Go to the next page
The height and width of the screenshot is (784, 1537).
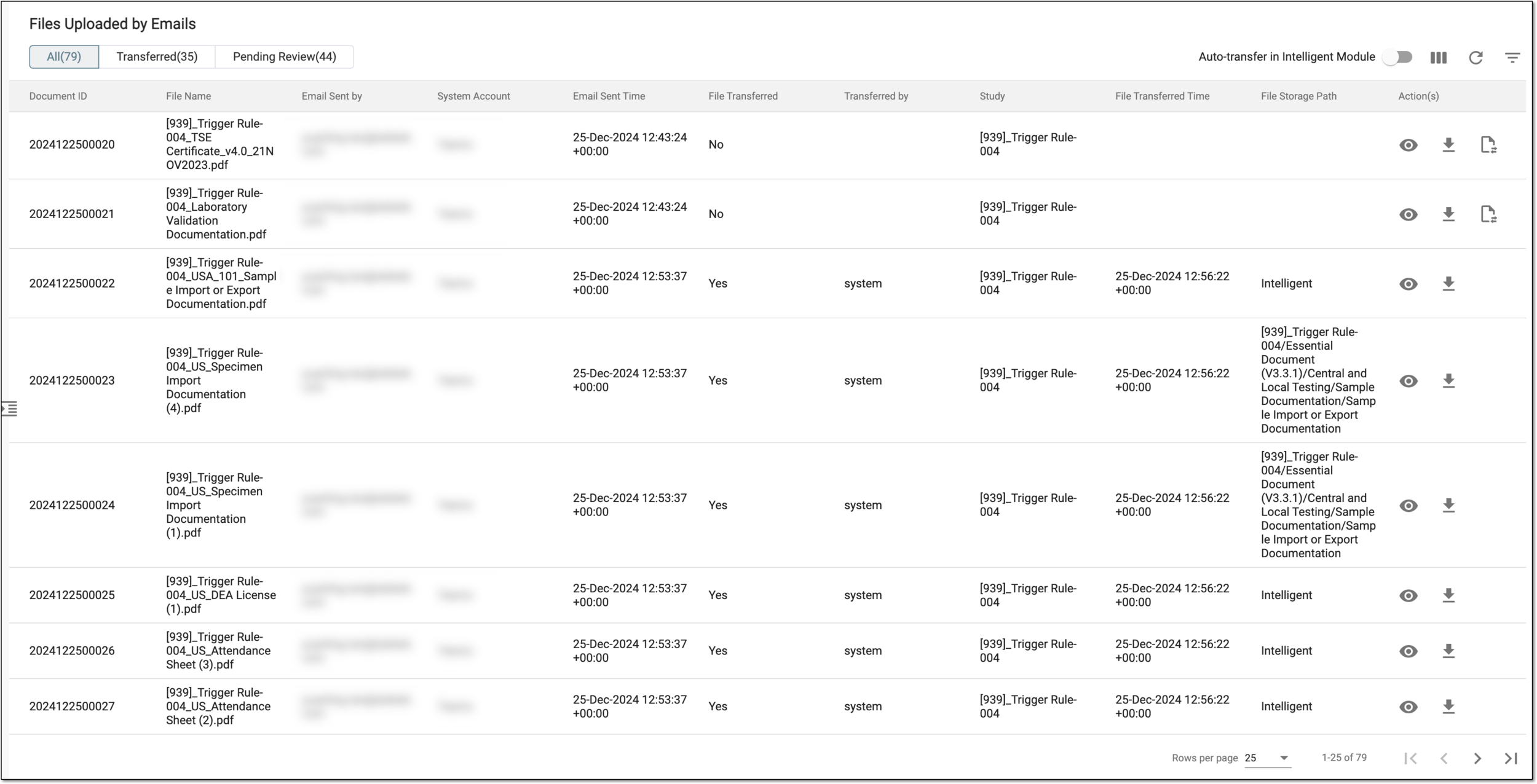[x=1477, y=759]
